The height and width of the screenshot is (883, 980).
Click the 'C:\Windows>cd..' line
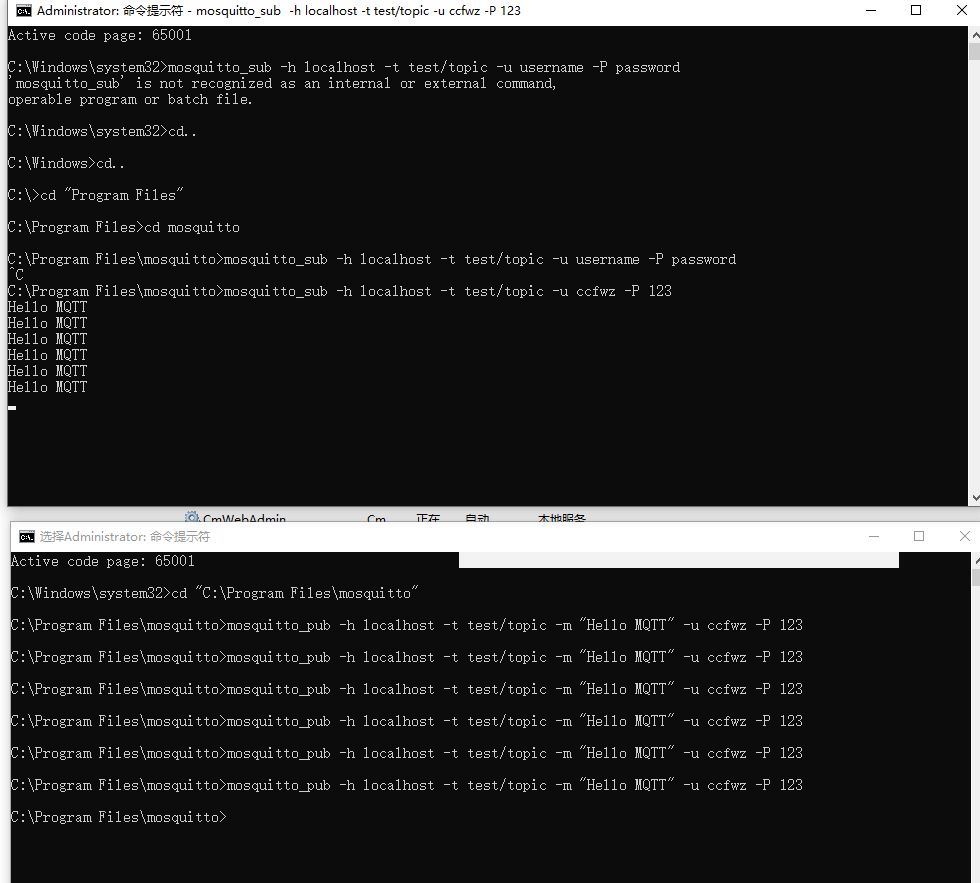click(x=66, y=164)
